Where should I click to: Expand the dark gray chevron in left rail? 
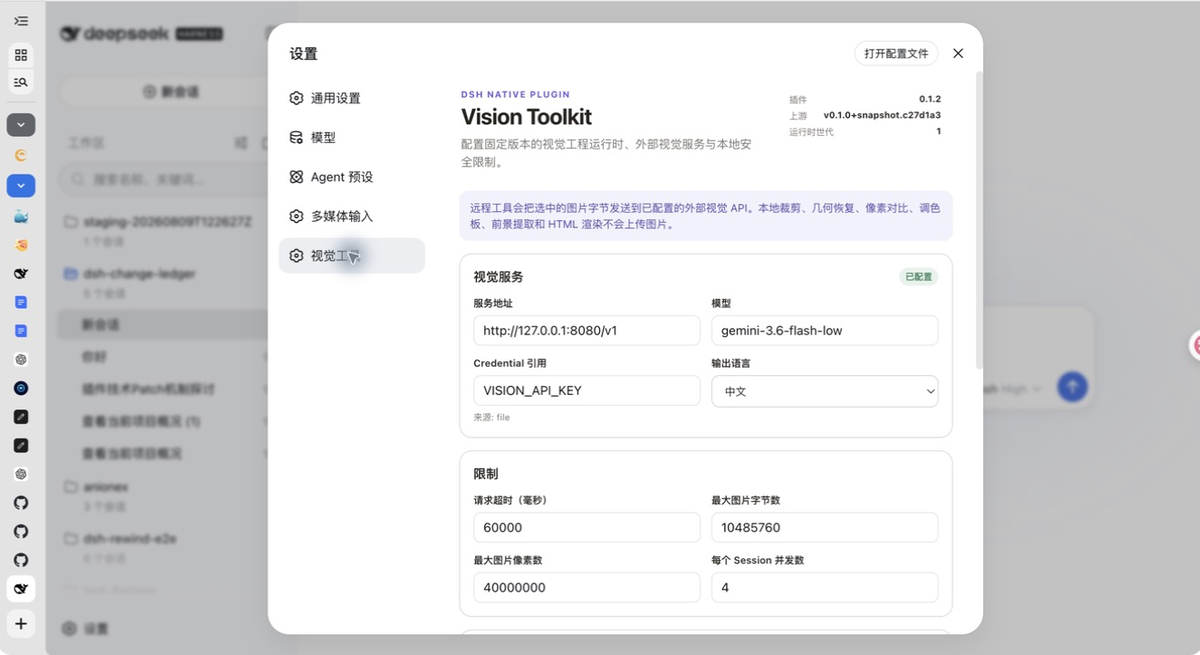pyautogui.click(x=21, y=125)
